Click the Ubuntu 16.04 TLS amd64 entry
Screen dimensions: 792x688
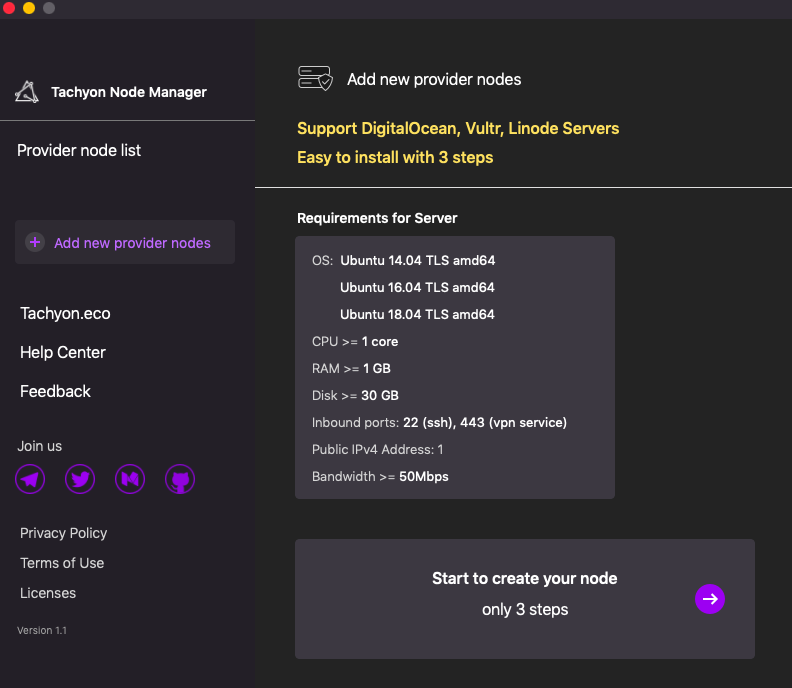[x=417, y=287]
